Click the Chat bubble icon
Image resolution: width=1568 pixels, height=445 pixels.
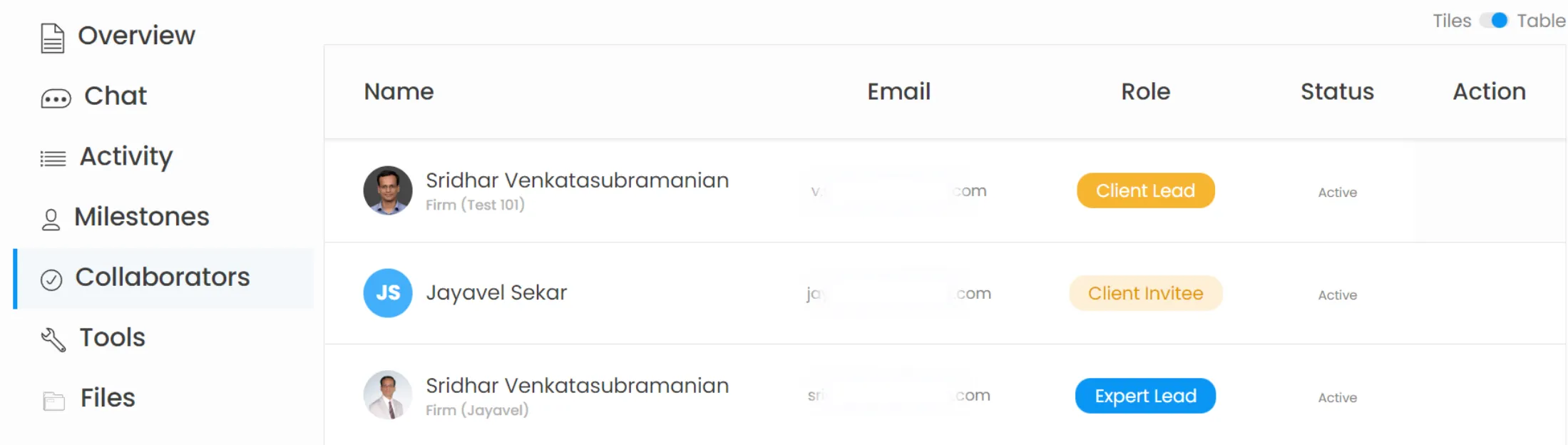(56, 98)
